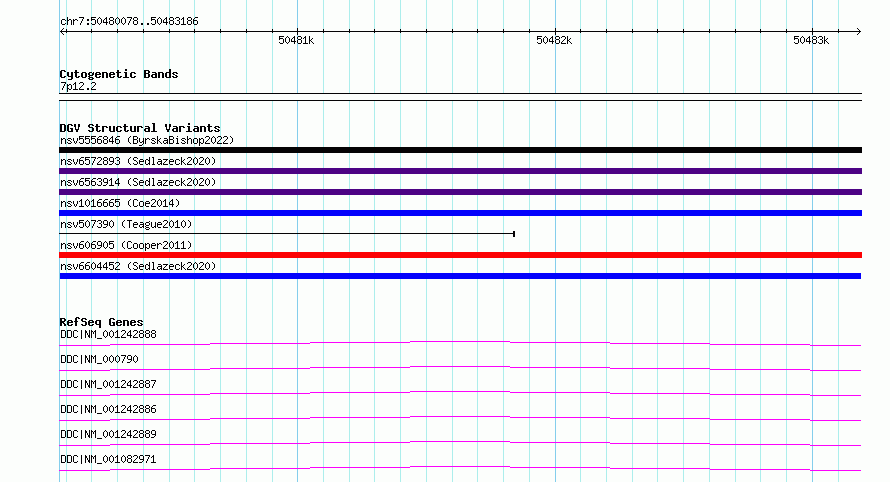Select transcript DDC|NM_001242888
890x482 pixels.
pos(108,334)
